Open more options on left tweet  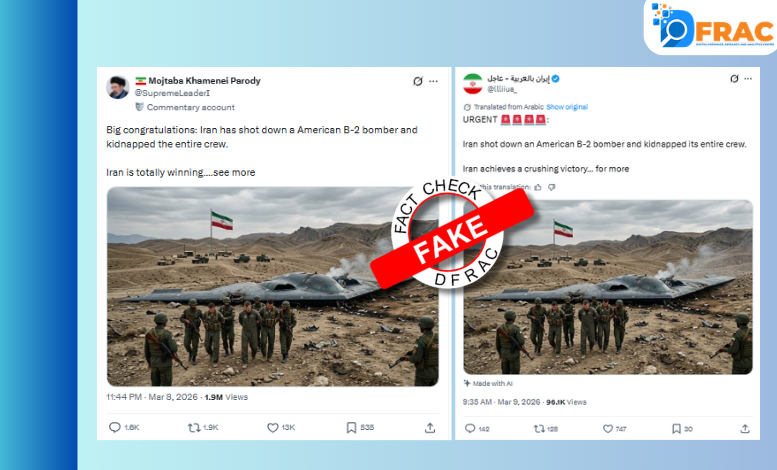click(x=434, y=81)
